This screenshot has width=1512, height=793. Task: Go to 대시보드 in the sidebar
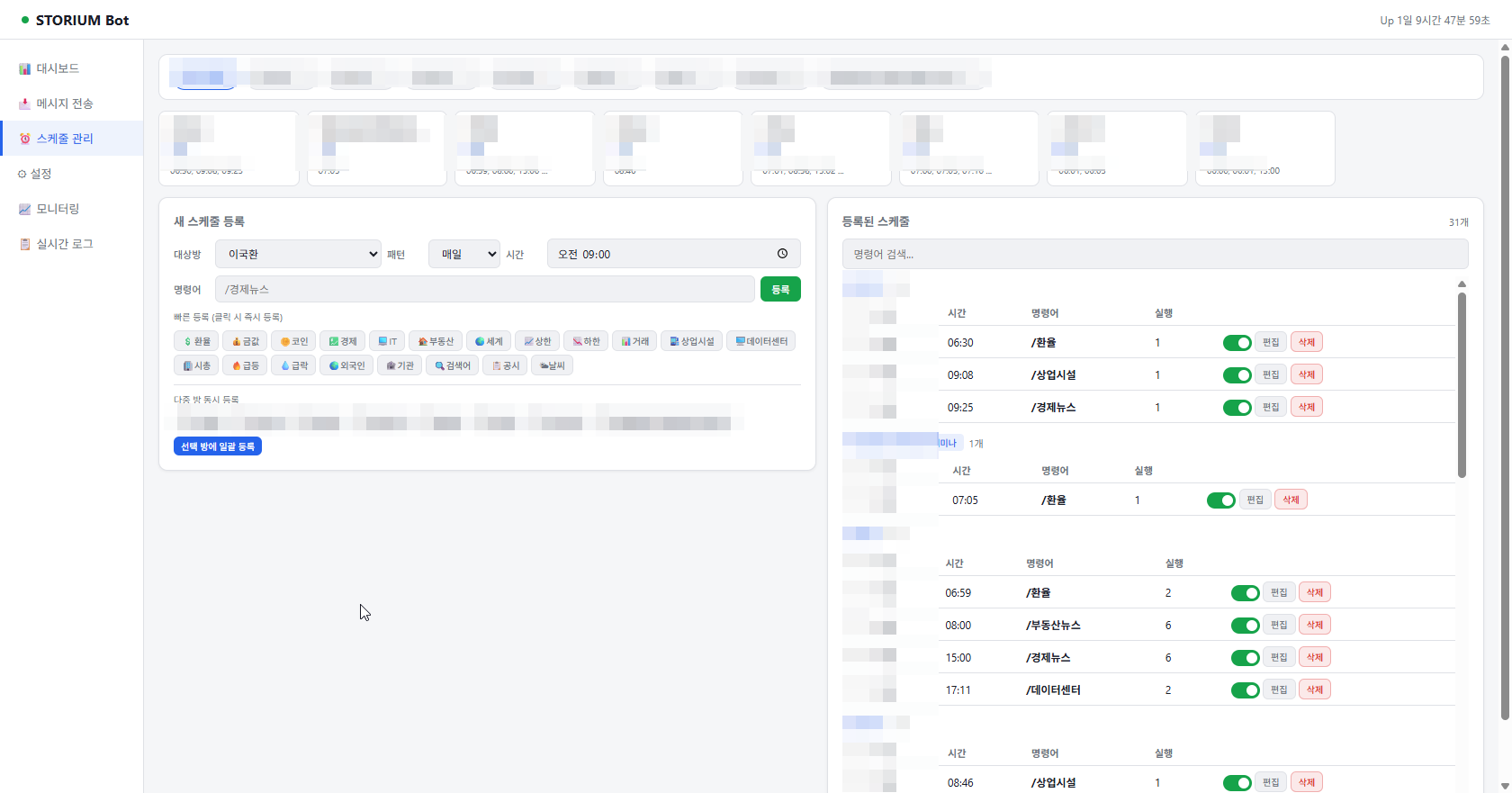[x=58, y=68]
